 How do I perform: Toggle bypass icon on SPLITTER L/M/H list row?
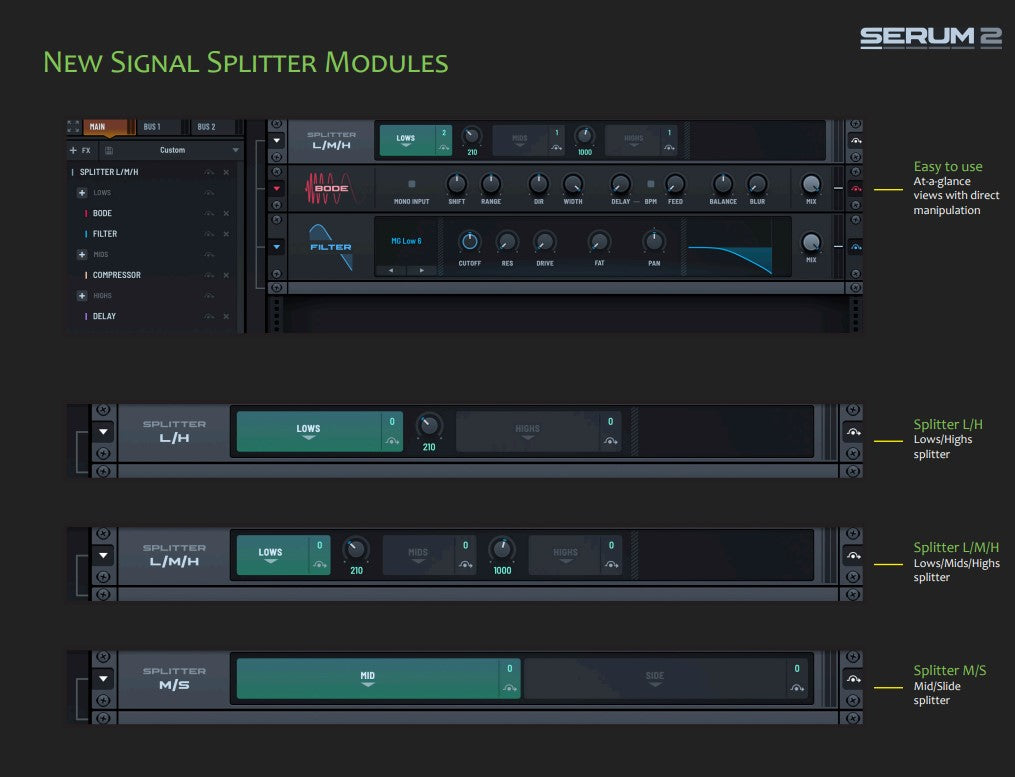click(209, 172)
